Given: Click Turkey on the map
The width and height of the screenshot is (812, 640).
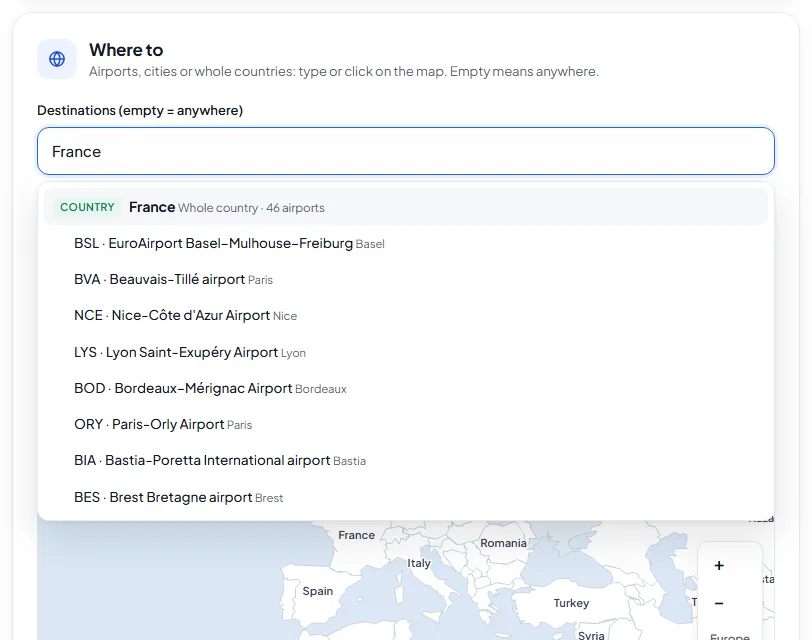Looking at the screenshot, I should pyautogui.click(x=571, y=603).
